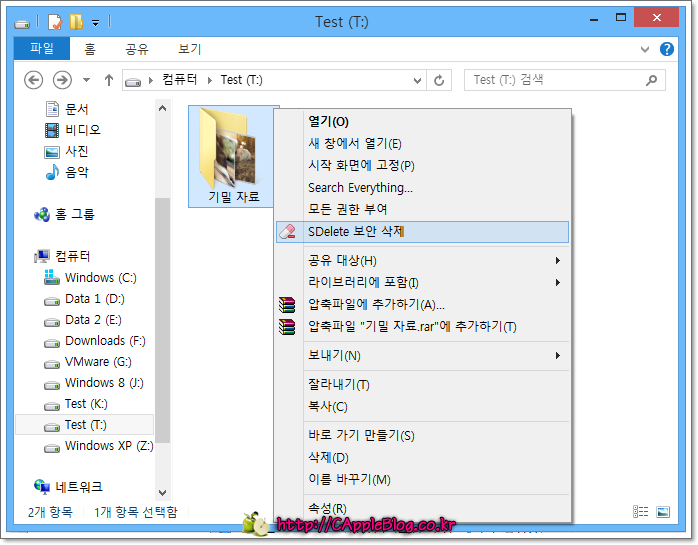Choose 속성(R) from the context menu
The image size is (698, 545).
coord(422,508)
